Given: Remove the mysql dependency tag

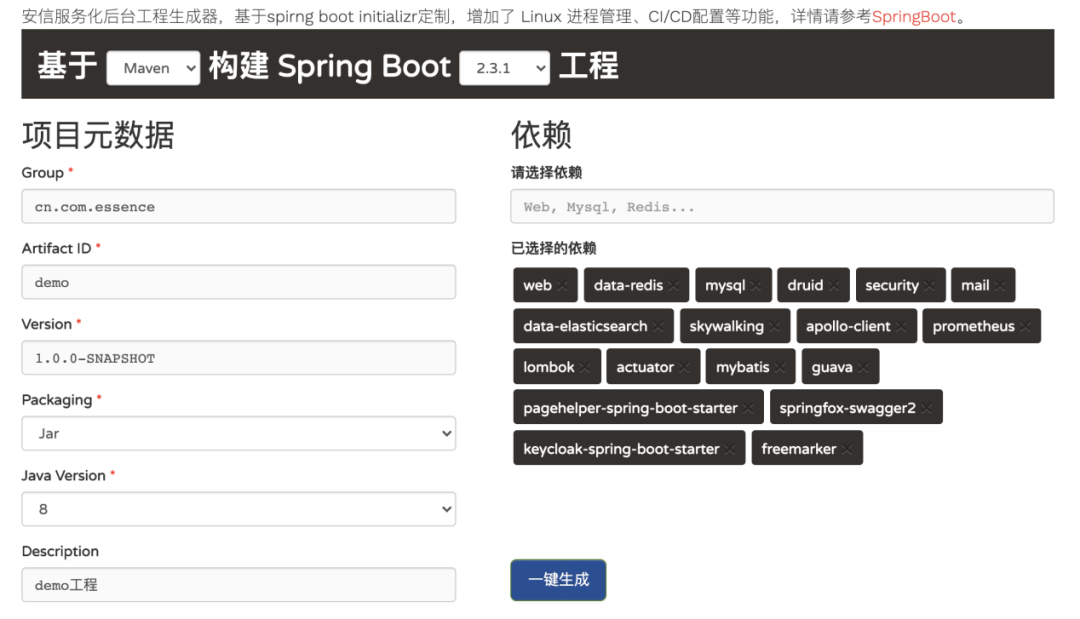Looking at the screenshot, I should (x=756, y=286).
